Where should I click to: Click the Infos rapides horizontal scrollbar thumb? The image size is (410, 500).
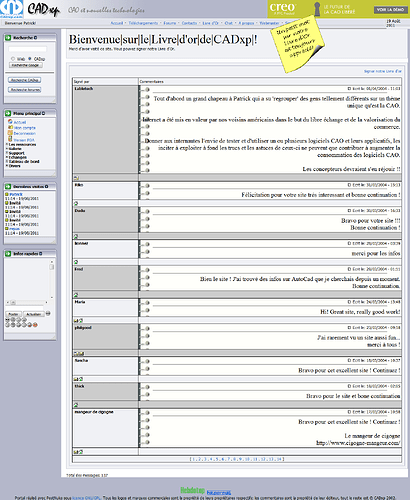click(13, 302)
